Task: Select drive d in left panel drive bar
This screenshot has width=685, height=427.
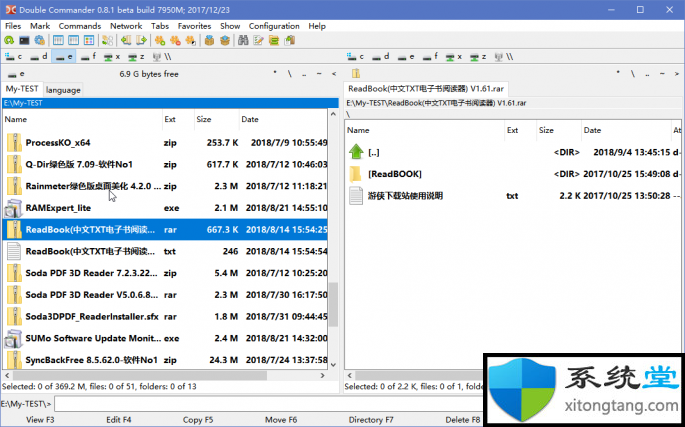Action: pos(39,56)
